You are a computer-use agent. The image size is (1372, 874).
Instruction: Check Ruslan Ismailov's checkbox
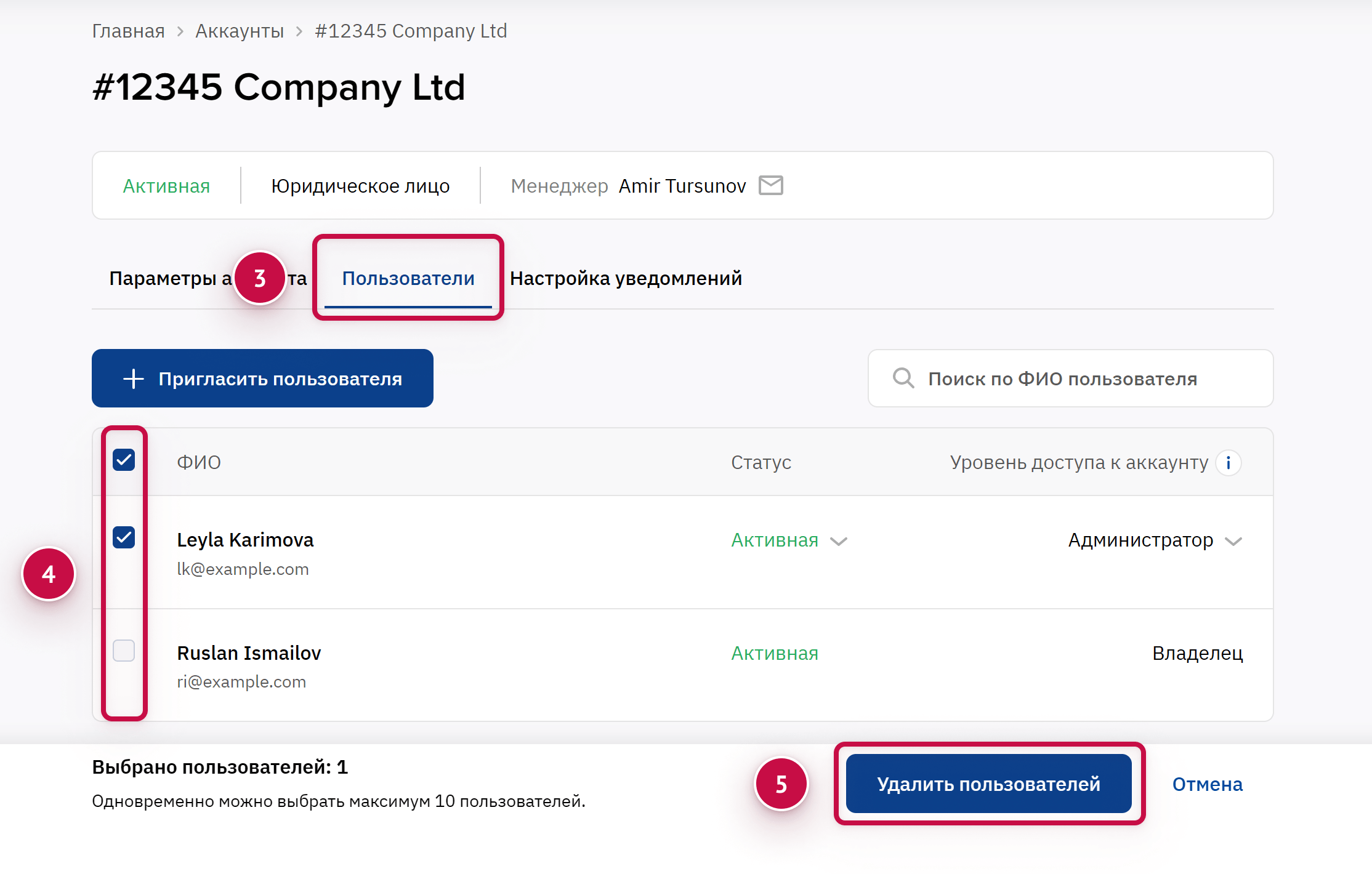click(x=124, y=651)
